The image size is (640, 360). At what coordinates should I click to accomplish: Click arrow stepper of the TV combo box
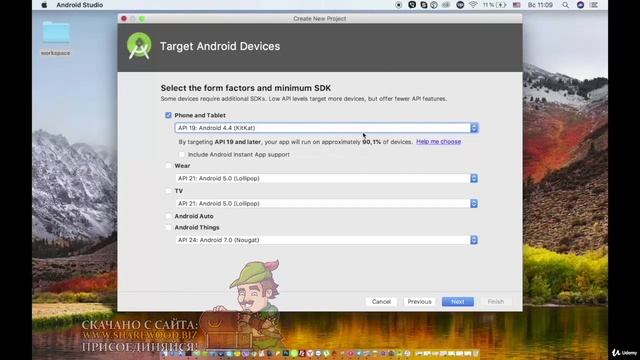474,203
